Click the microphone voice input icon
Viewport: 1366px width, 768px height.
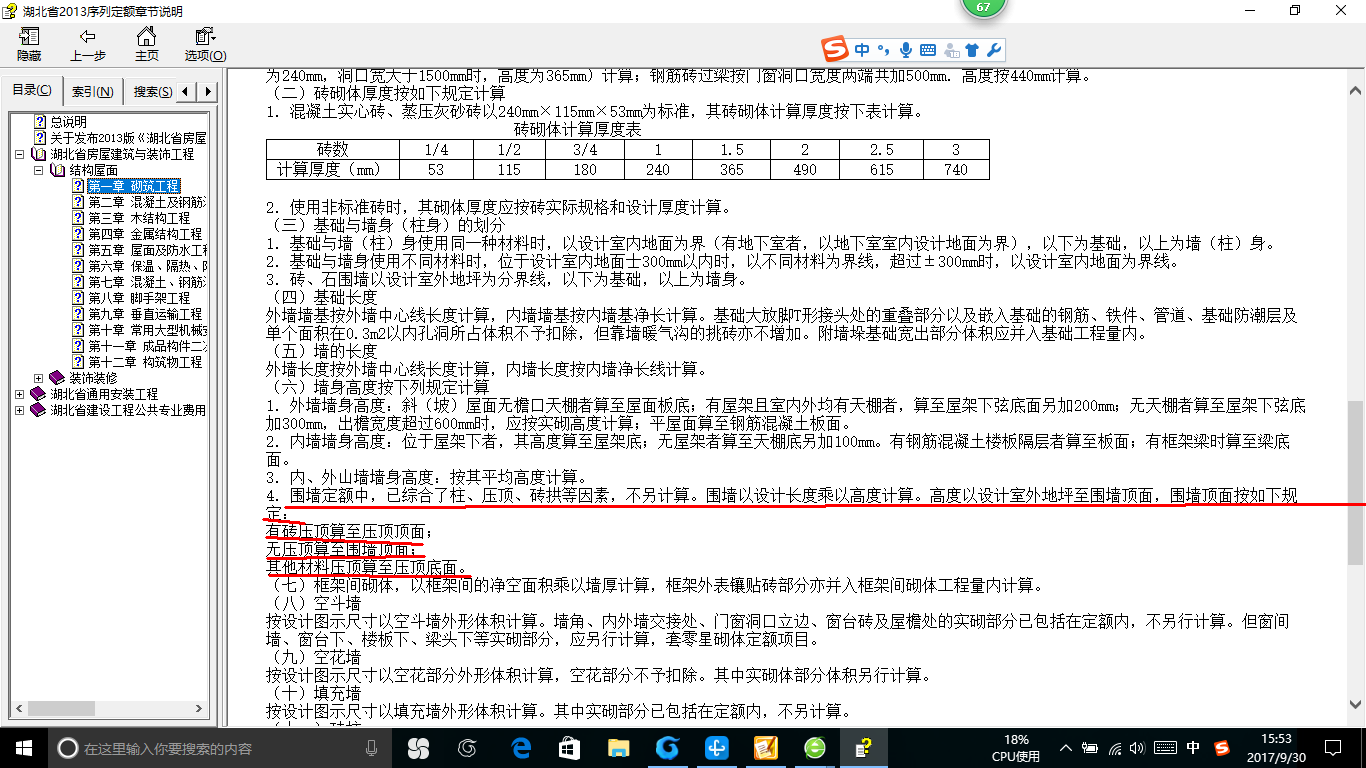[906, 49]
